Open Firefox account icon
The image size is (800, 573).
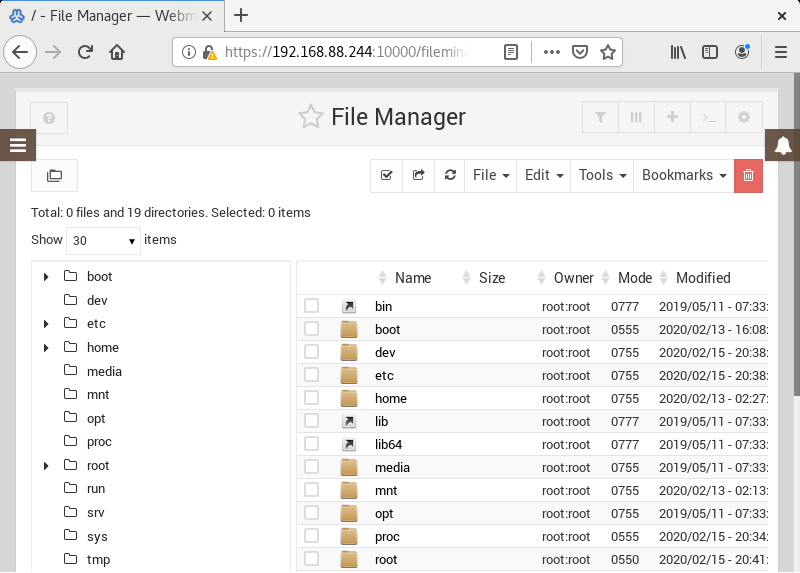[742, 52]
